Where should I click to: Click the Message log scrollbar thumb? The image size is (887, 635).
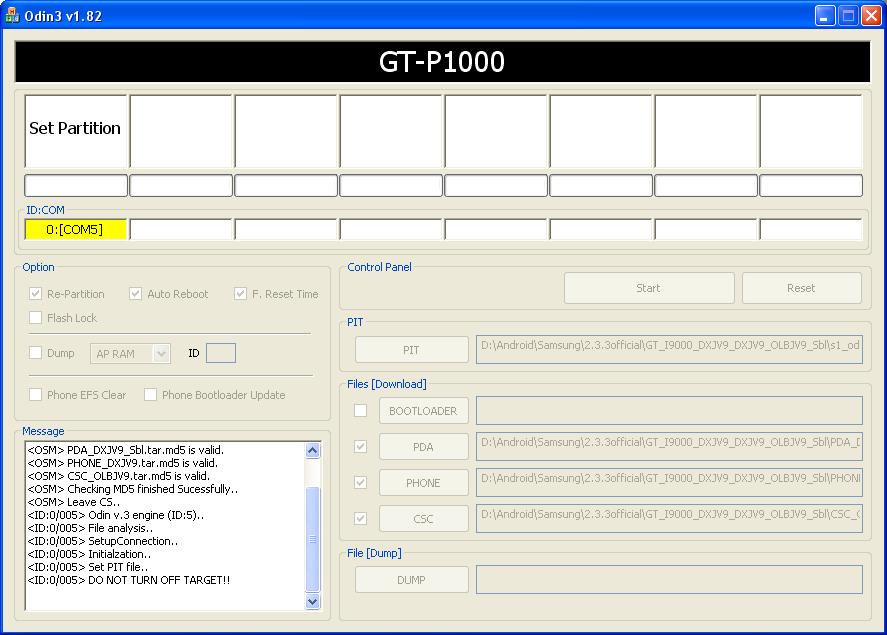(313, 539)
